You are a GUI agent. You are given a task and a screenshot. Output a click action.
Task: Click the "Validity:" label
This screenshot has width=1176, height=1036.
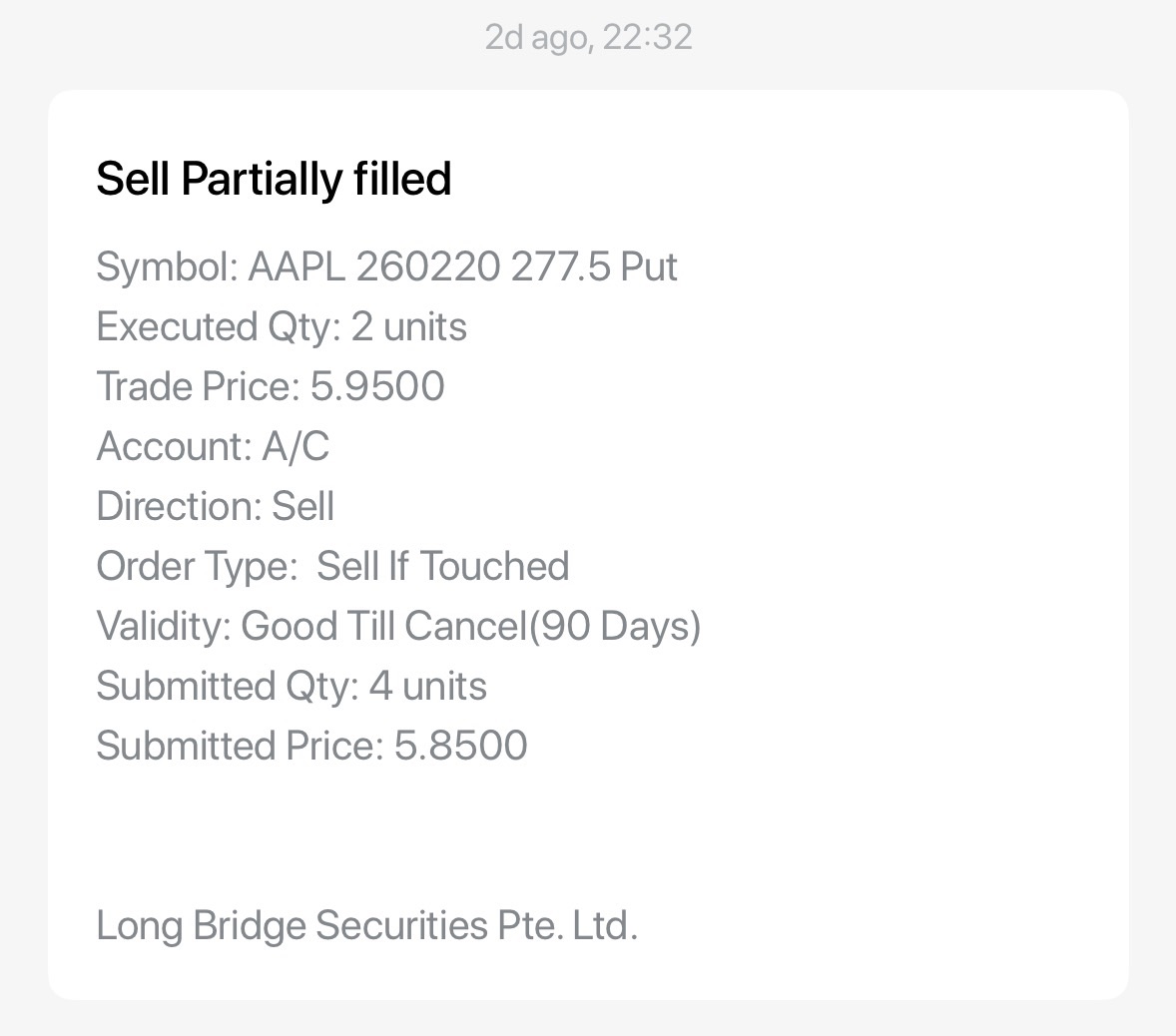pyautogui.click(x=164, y=626)
